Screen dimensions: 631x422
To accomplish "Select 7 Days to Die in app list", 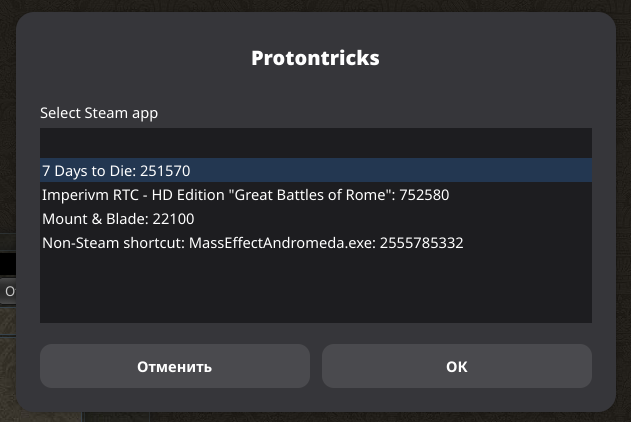I will (116, 170).
